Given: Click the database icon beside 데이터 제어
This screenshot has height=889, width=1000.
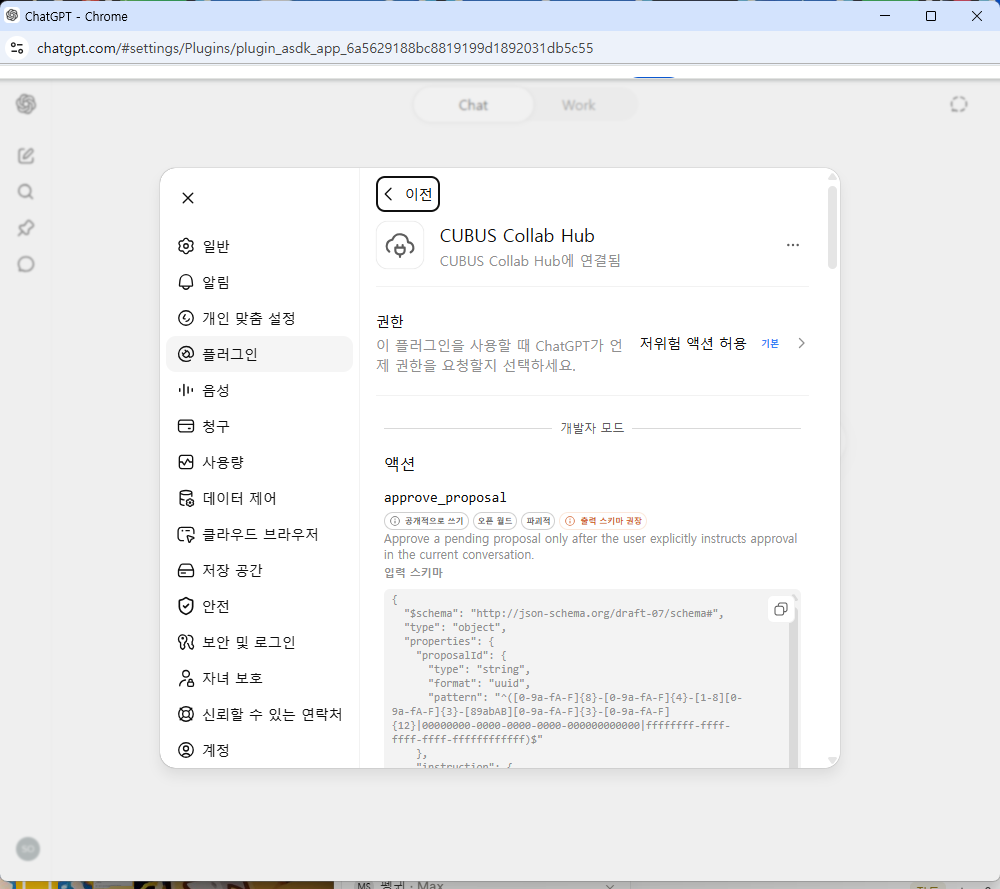Looking at the screenshot, I should coord(186,498).
